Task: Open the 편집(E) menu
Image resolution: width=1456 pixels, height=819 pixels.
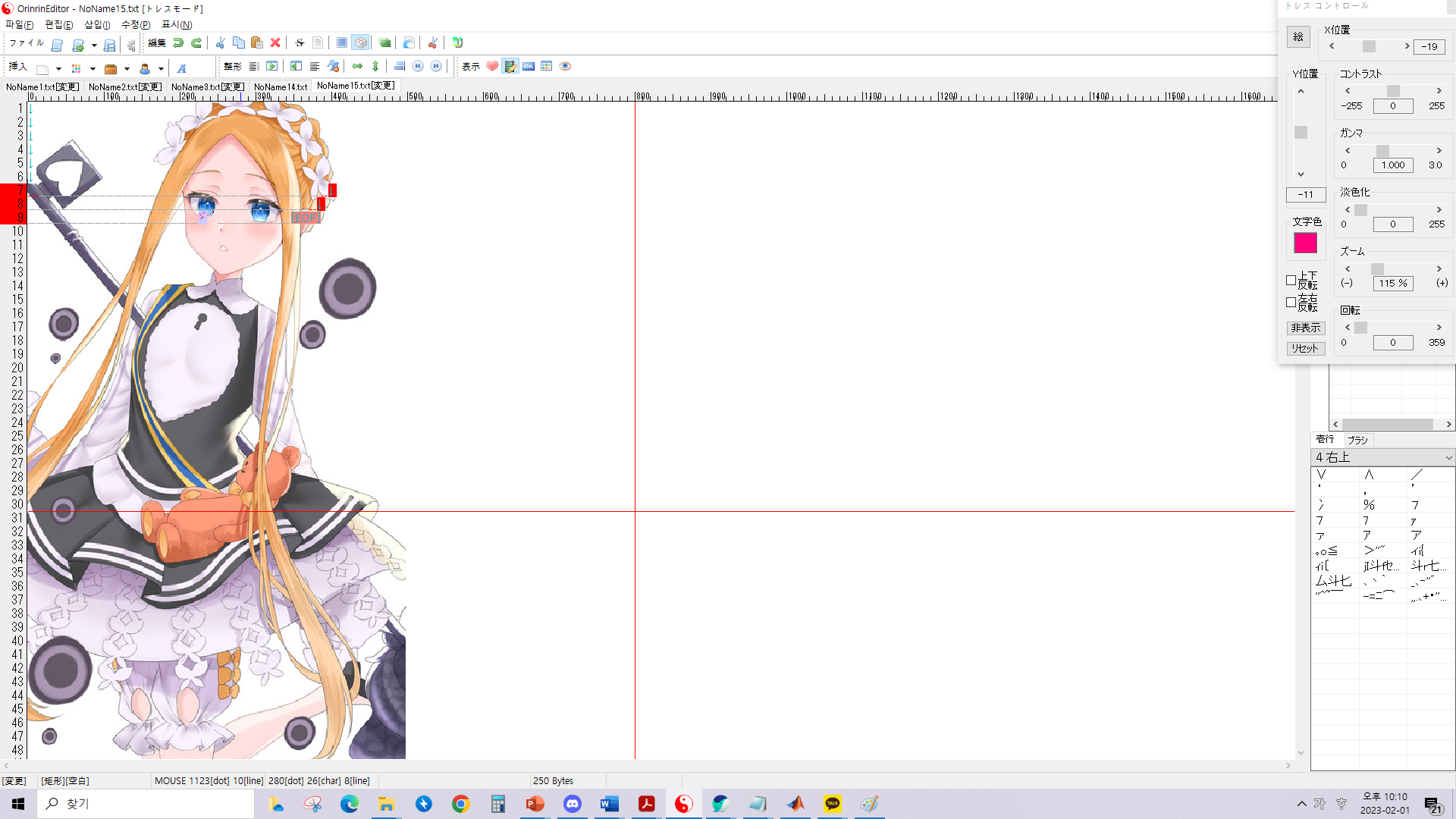Action: (x=59, y=25)
